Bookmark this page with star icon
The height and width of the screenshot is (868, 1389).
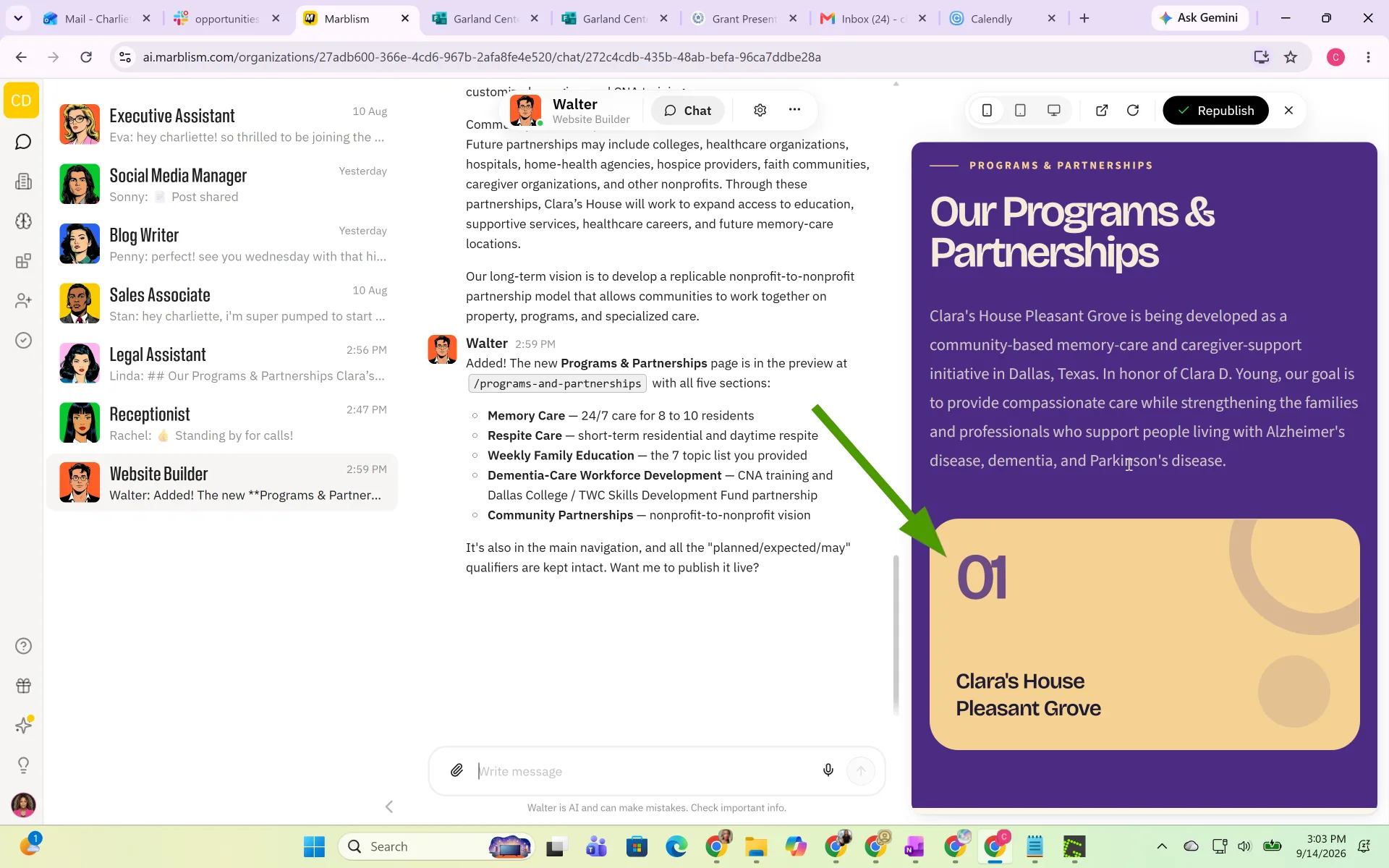(x=1291, y=57)
